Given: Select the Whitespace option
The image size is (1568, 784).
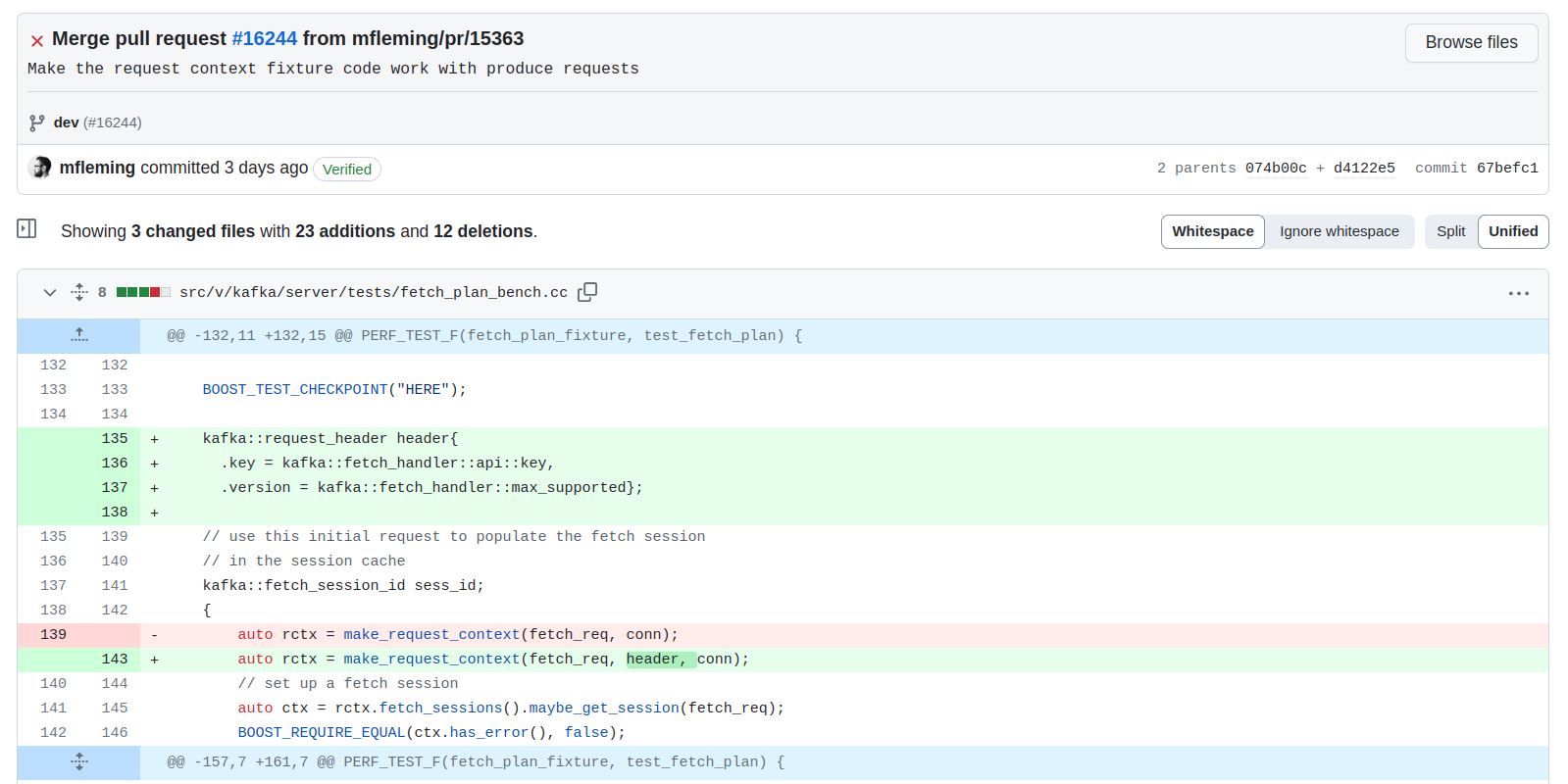Looking at the screenshot, I should [1212, 231].
